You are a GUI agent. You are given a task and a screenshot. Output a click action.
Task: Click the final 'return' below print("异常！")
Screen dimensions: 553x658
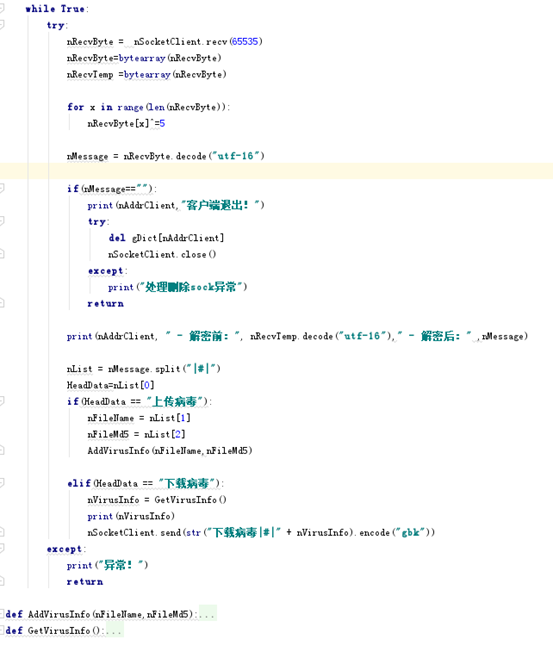pos(85,582)
